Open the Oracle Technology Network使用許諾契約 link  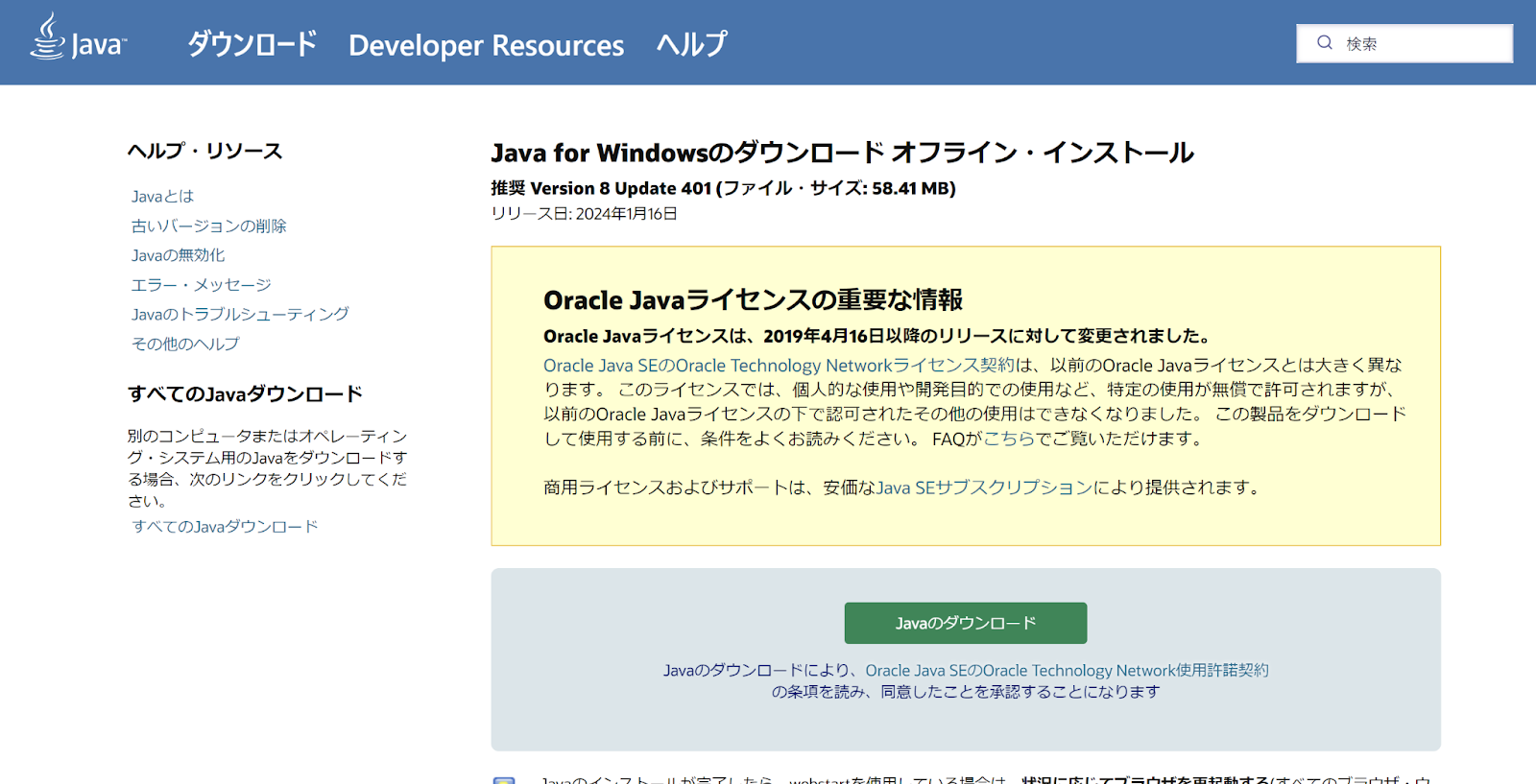point(1067,670)
